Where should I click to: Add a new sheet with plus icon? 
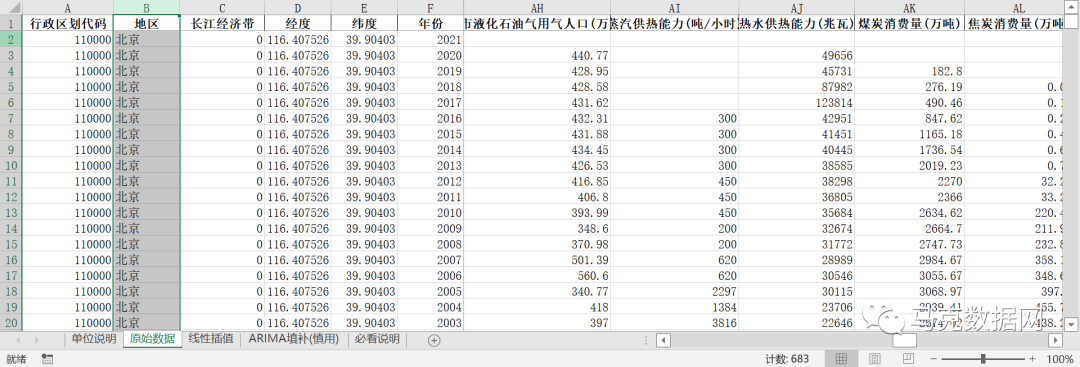pyautogui.click(x=434, y=340)
